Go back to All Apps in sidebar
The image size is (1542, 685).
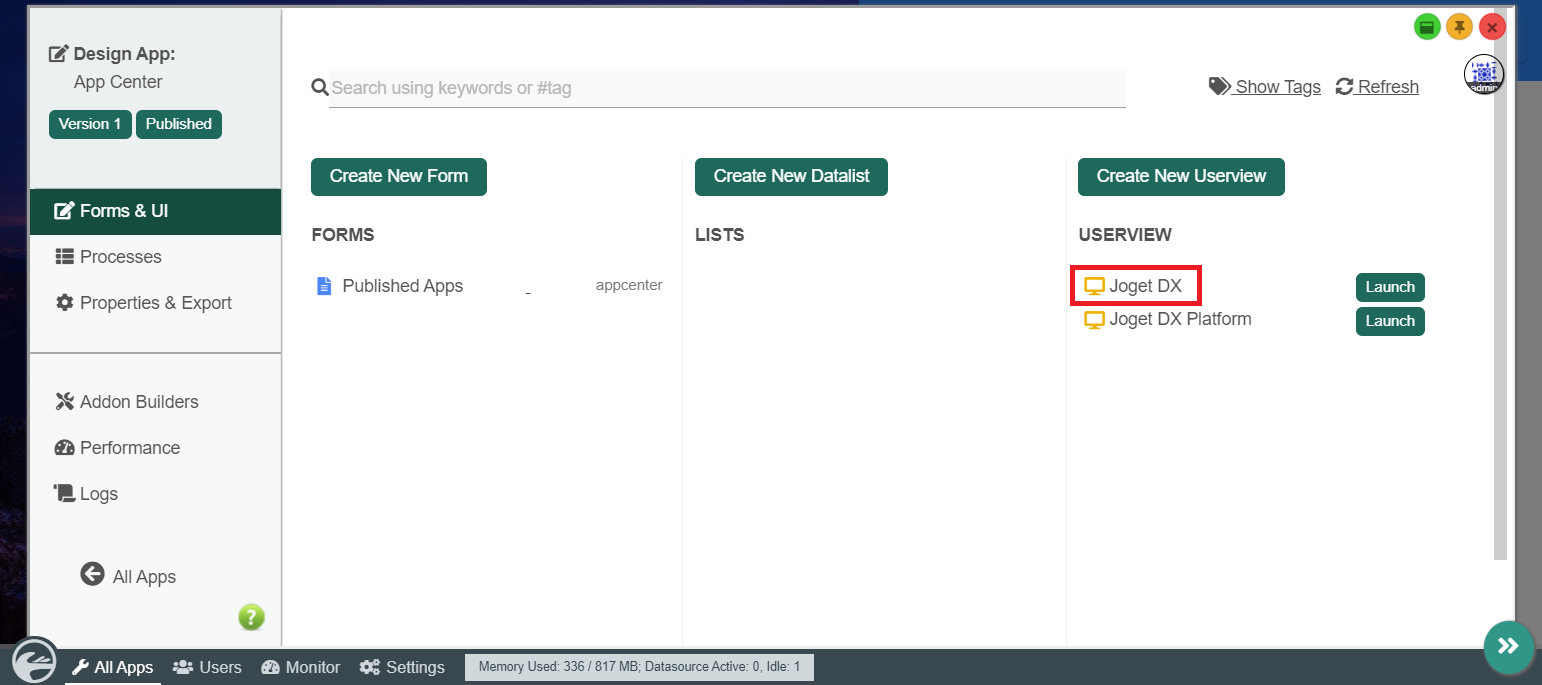128,576
